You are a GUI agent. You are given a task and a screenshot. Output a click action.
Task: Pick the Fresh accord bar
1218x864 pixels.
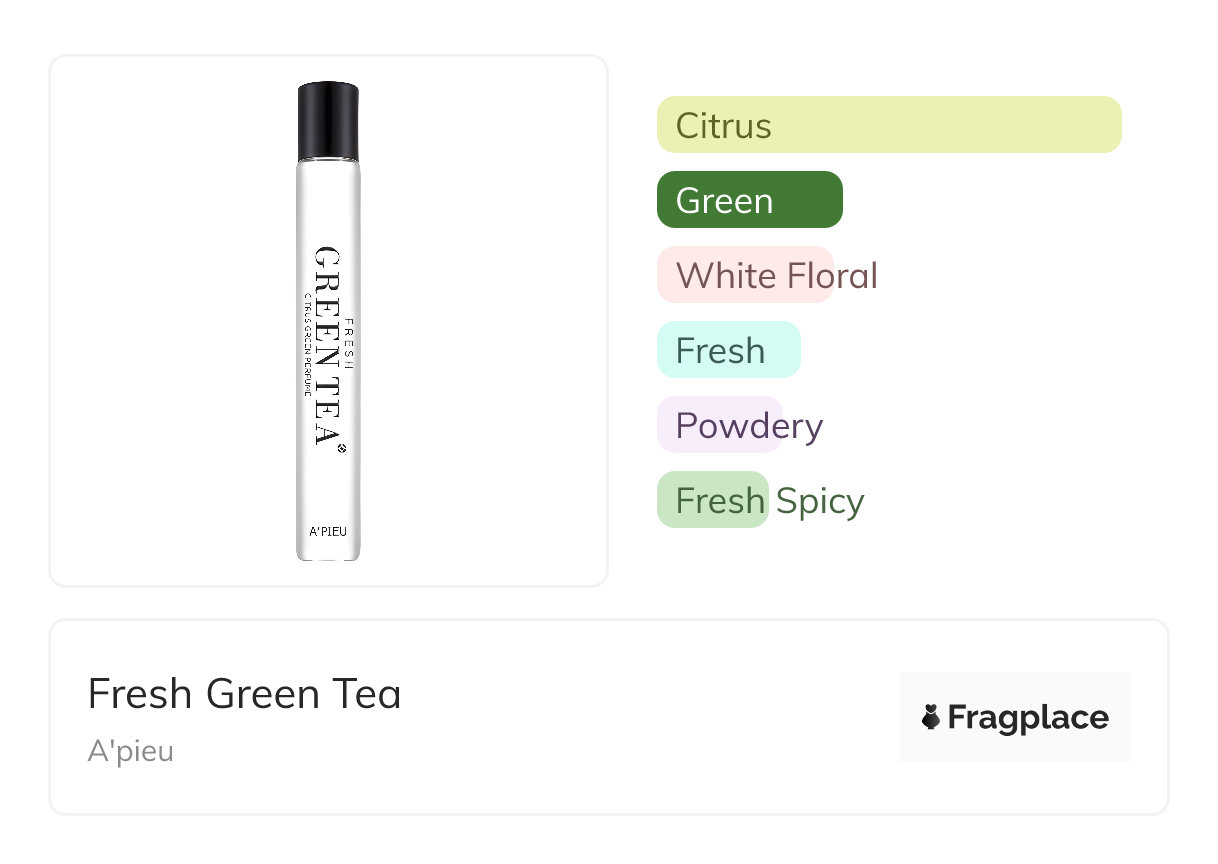point(728,350)
